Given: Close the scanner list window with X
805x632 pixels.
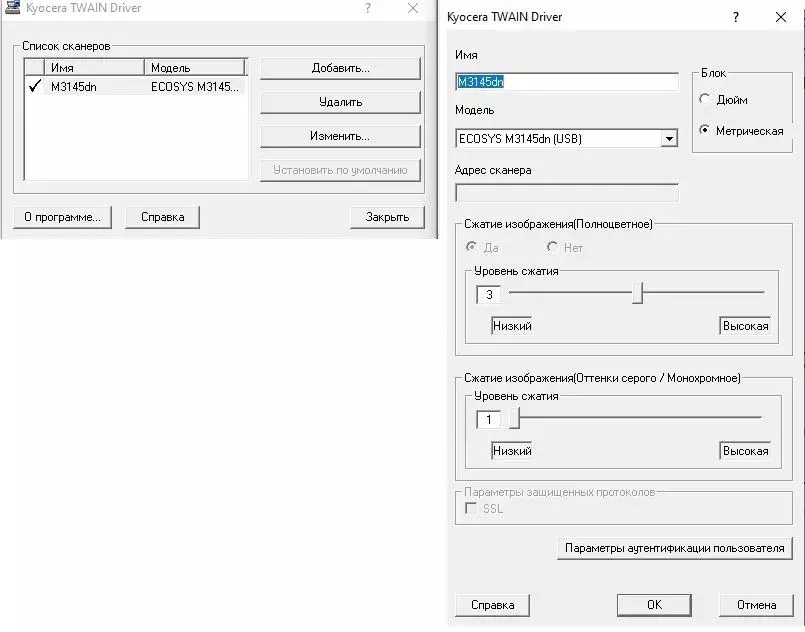Looking at the screenshot, I should pos(413,8).
